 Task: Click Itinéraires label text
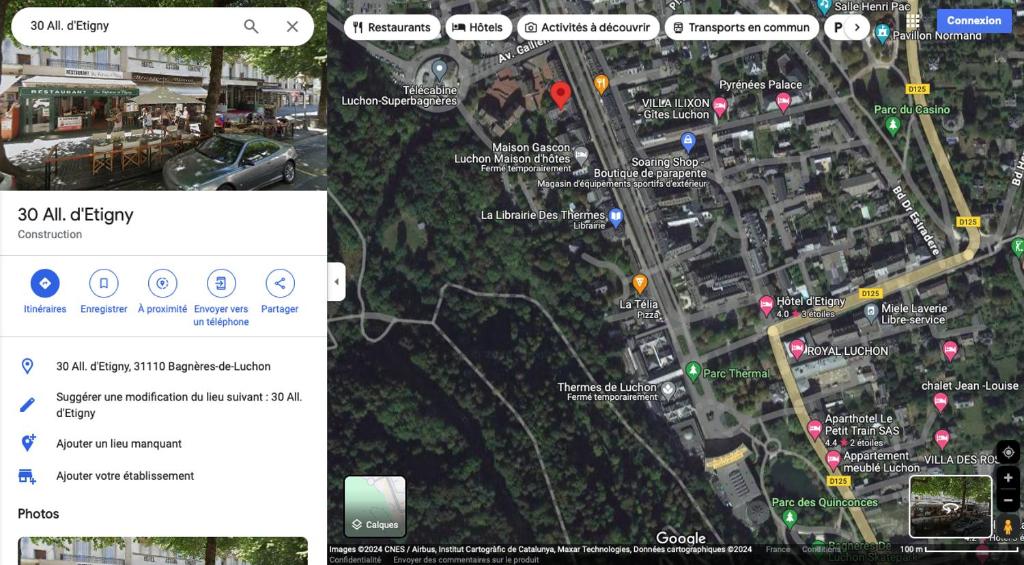click(x=45, y=309)
